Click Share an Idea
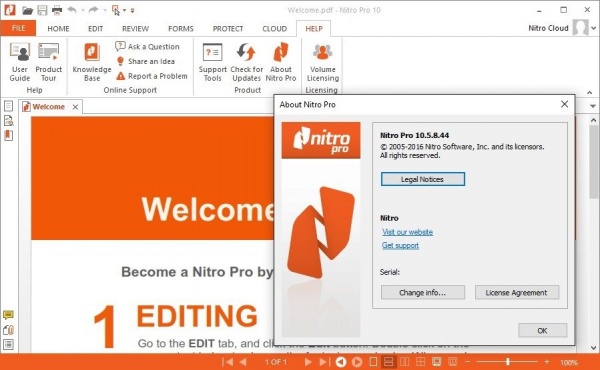The image size is (600, 370). point(145,61)
